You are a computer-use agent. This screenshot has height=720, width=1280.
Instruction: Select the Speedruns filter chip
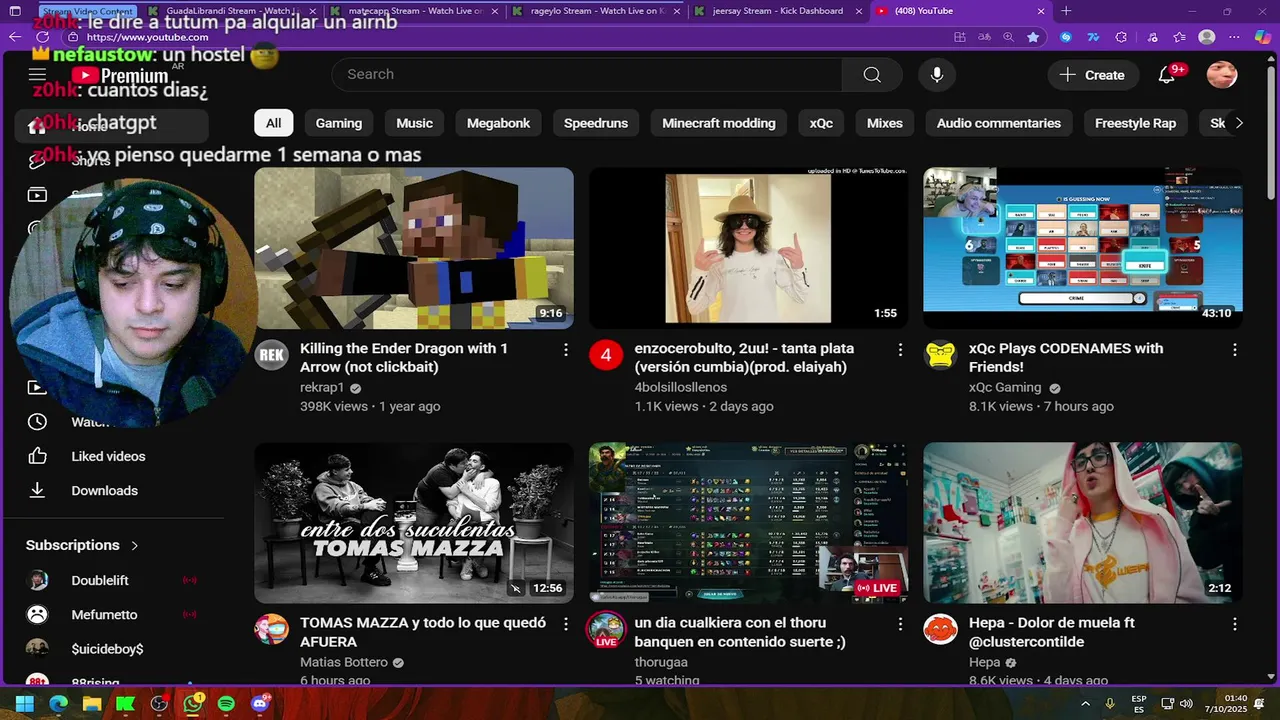(x=596, y=123)
